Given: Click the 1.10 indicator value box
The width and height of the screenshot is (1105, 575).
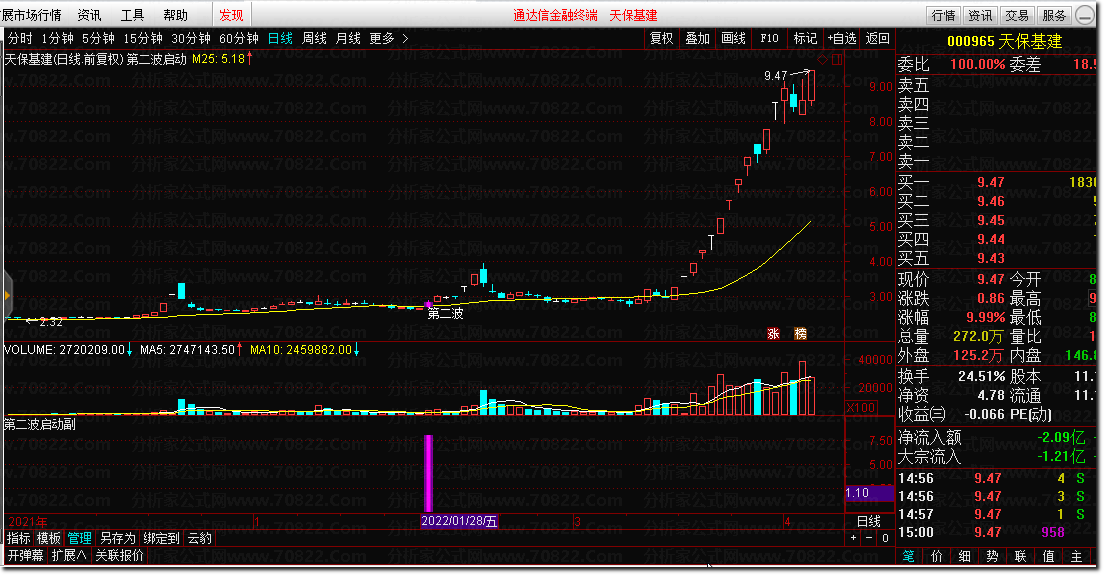Looking at the screenshot, I should tap(870, 493).
